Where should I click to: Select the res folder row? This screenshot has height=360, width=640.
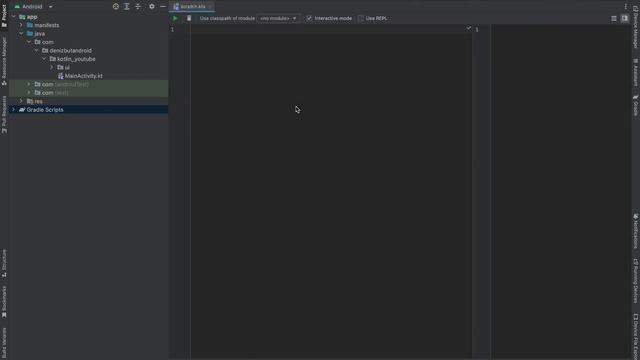pyautogui.click(x=88, y=101)
